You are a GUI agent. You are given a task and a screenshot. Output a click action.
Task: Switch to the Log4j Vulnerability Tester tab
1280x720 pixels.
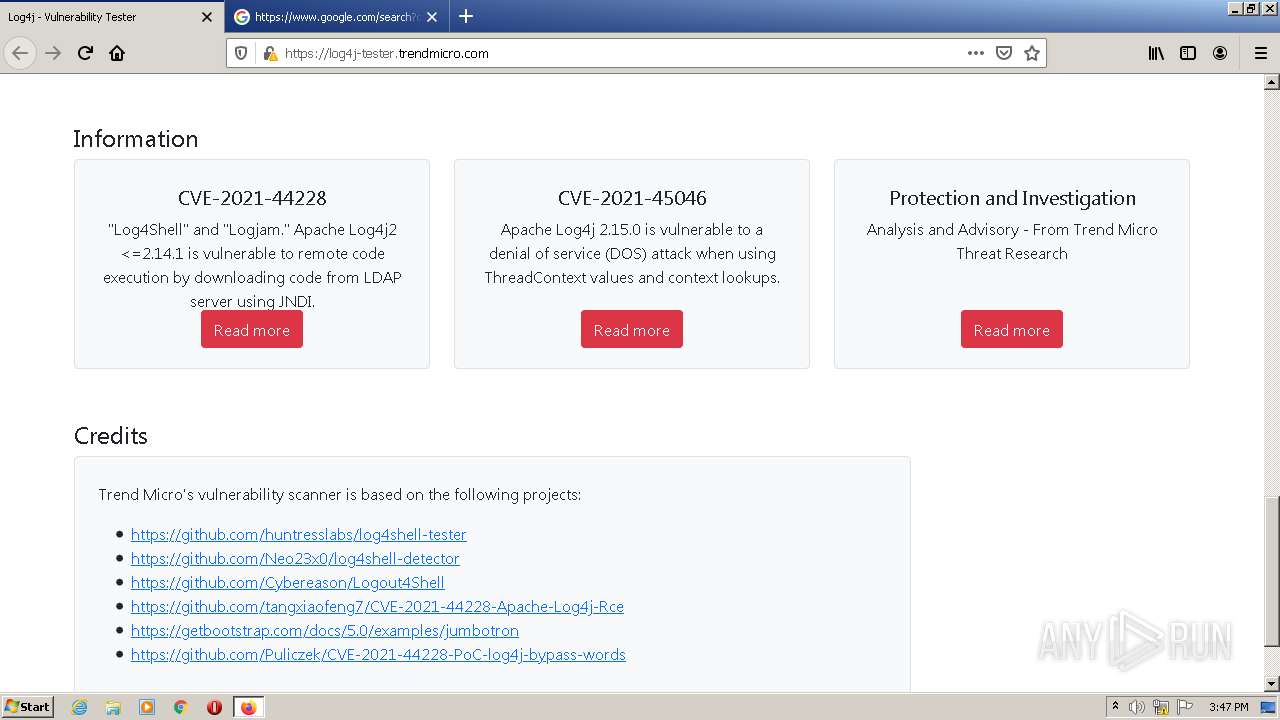[x=112, y=17]
